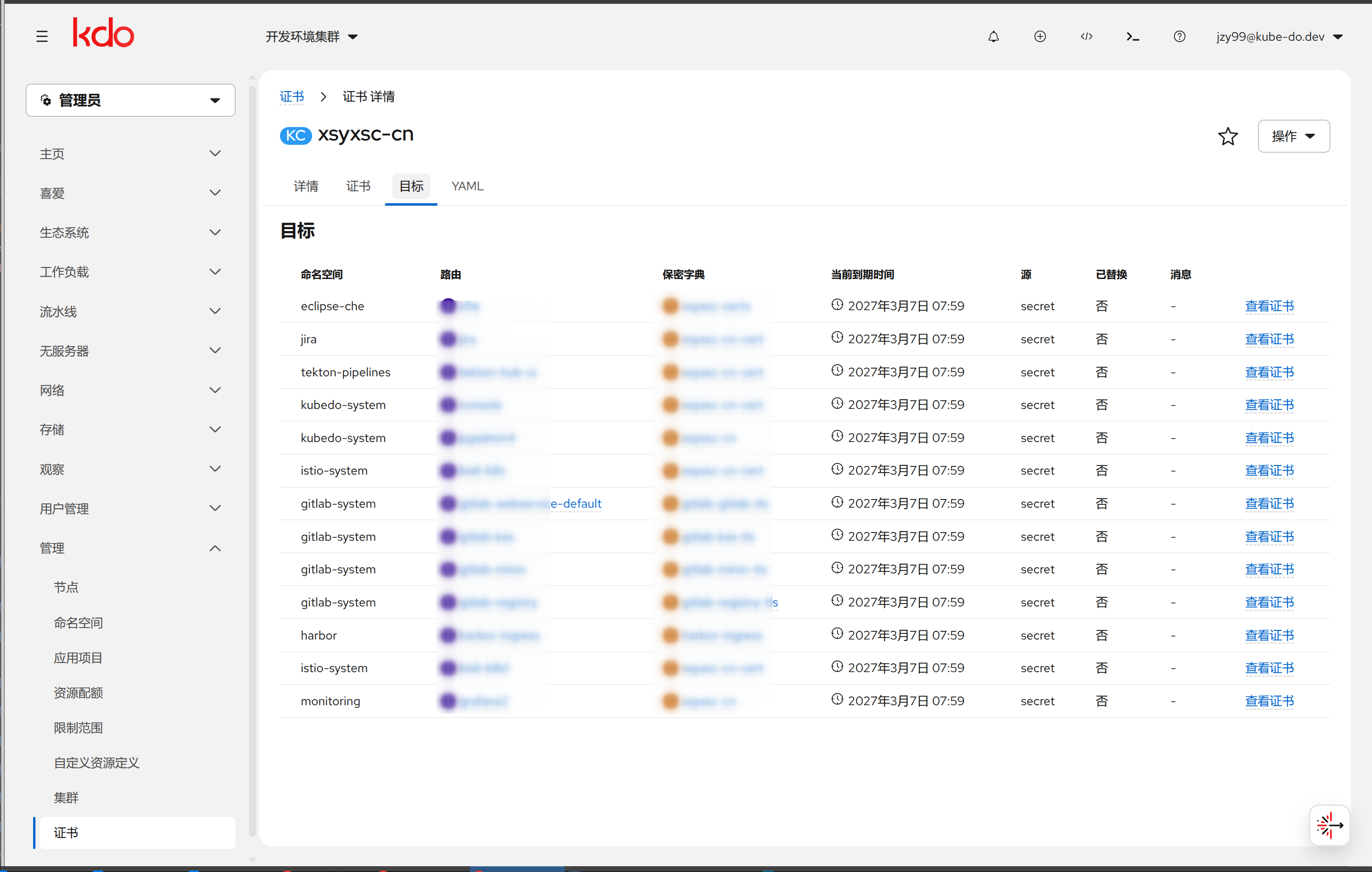
Task: Open the 开发环境集群 cluster dropdown
Action: pyautogui.click(x=312, y=36)
